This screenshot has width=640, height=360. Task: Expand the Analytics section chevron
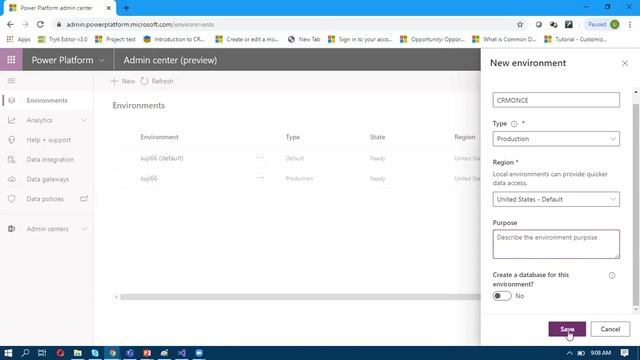click(x=84, y=120)
